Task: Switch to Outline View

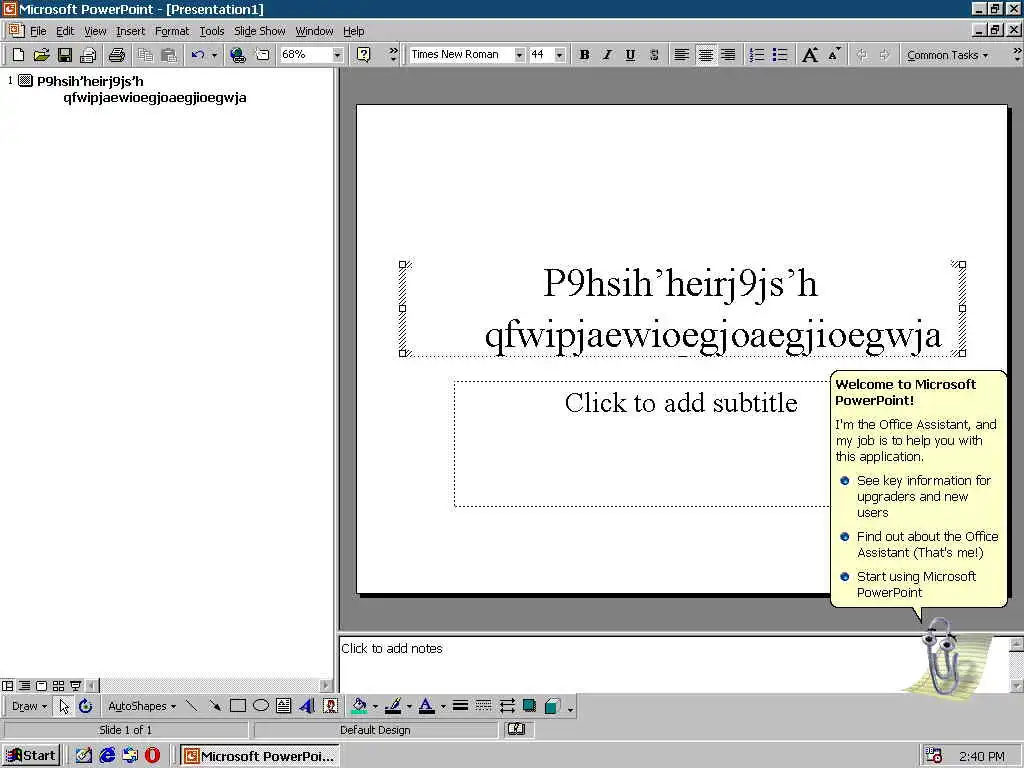Action: point(24,686)
